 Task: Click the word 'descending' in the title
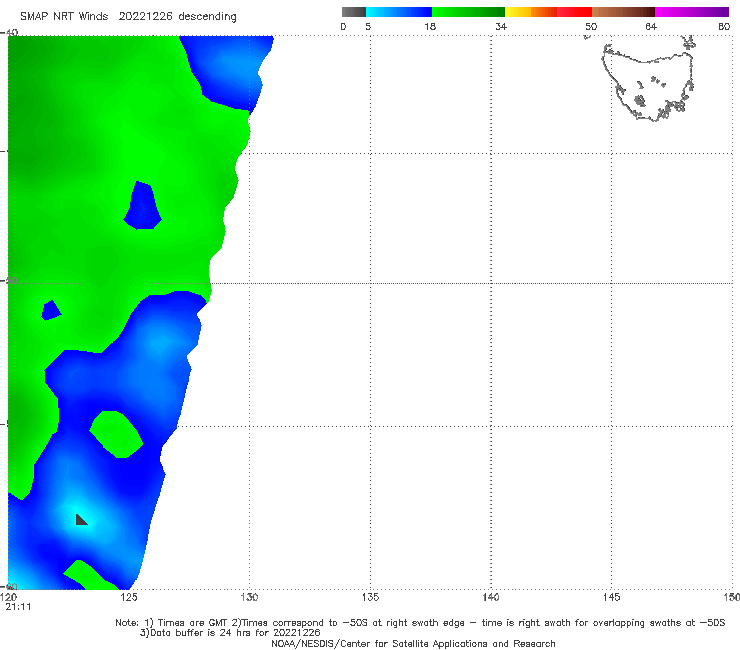click(x=208, y=17)
